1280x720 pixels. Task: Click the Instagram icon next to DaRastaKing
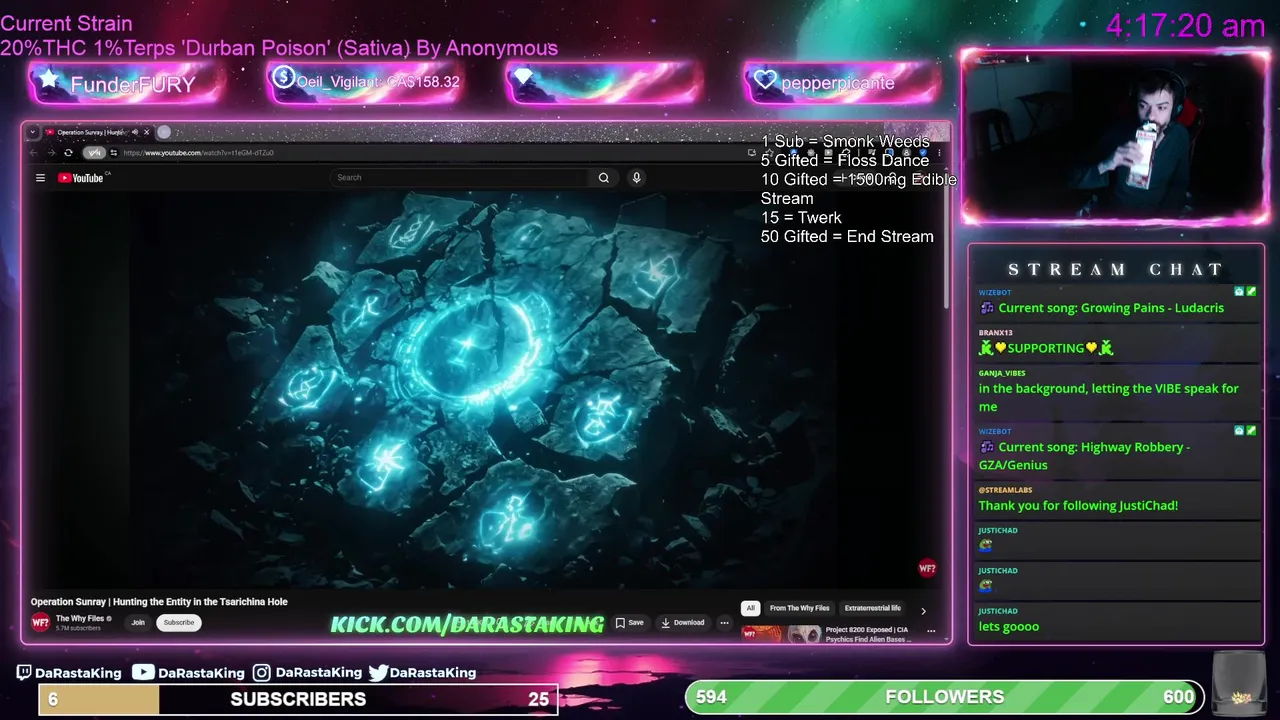[261, 673]
